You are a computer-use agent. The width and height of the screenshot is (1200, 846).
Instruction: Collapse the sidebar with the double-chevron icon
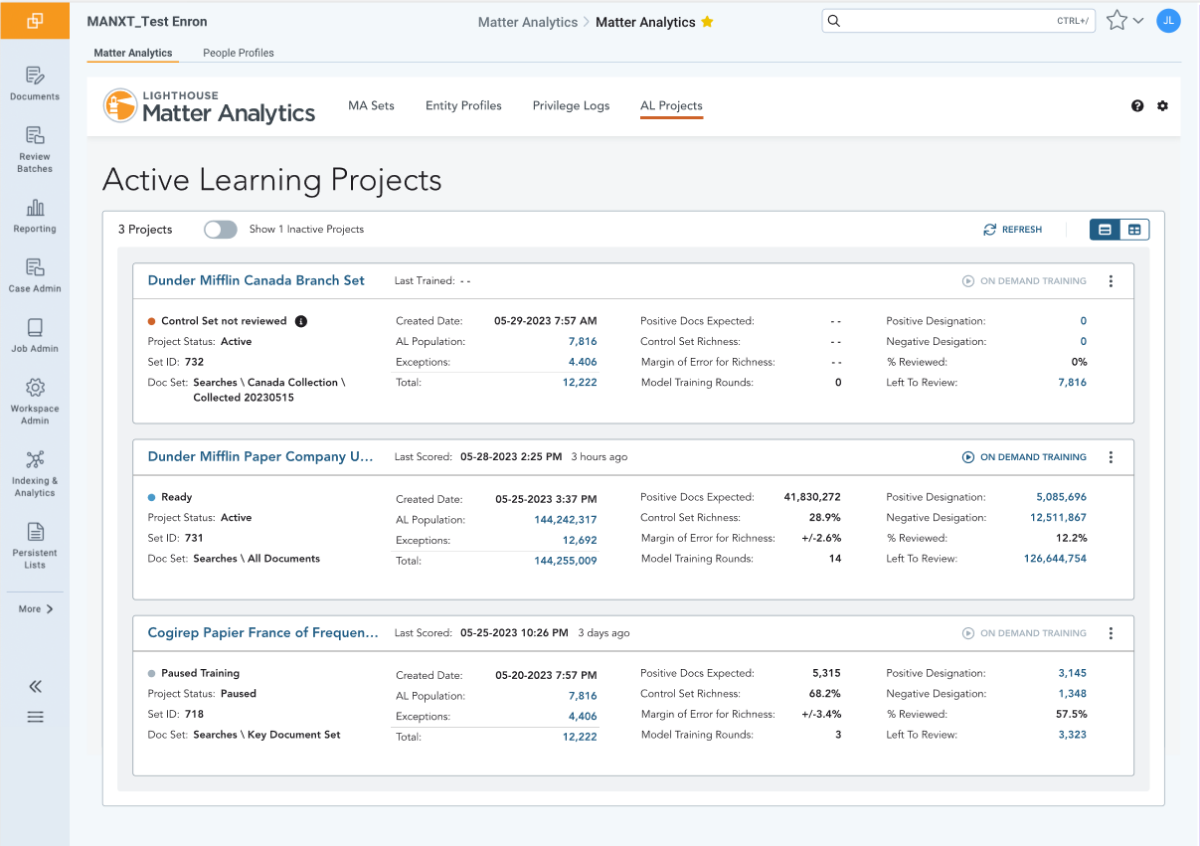click(x=35, y=686)
